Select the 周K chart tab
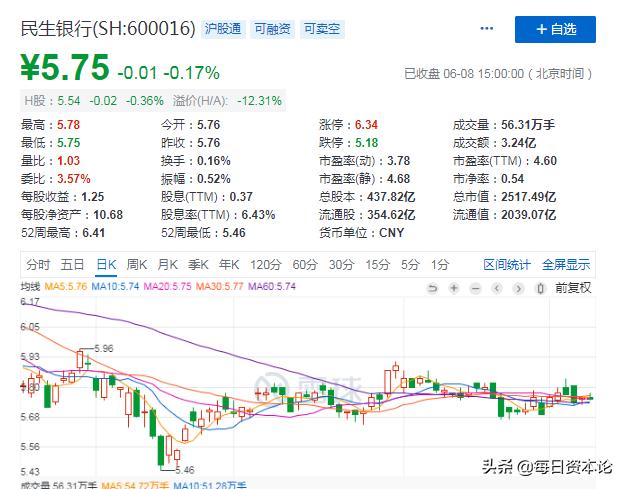The height and width of the screenshot is (489, 627). point(137,265)
